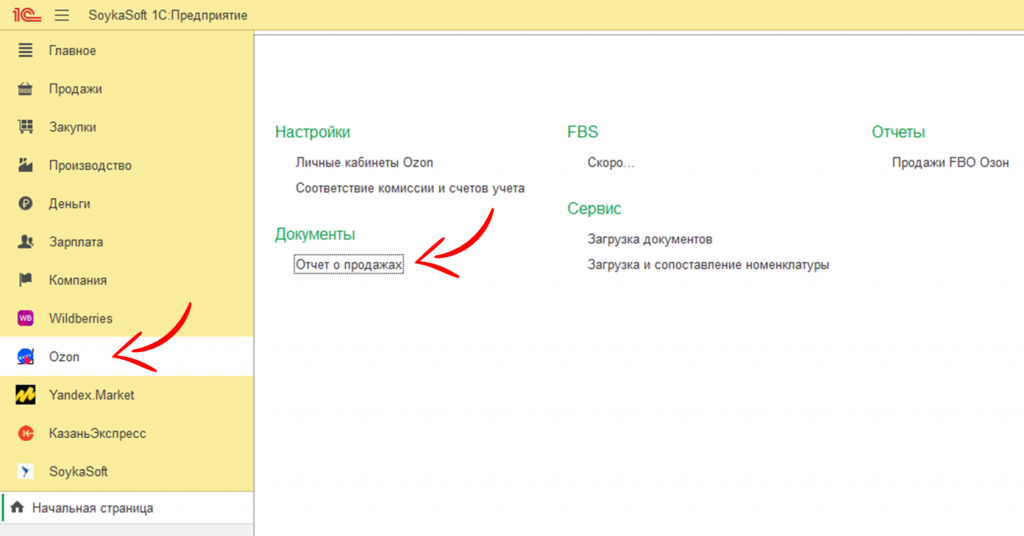Click the SoykaSoft sidebar icon
The image size is (1024, 536).
click(x=26, y=471)
